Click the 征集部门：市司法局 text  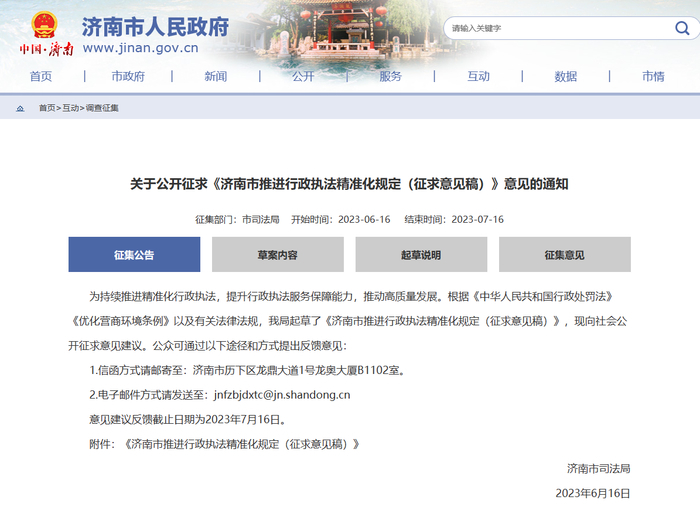click(x=237, y=220)
